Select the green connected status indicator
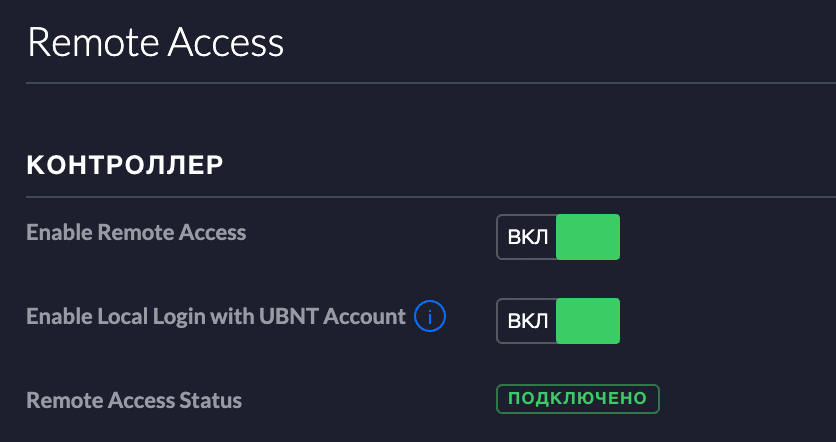This screenshot has height=442, width=836. pos(578,399)
